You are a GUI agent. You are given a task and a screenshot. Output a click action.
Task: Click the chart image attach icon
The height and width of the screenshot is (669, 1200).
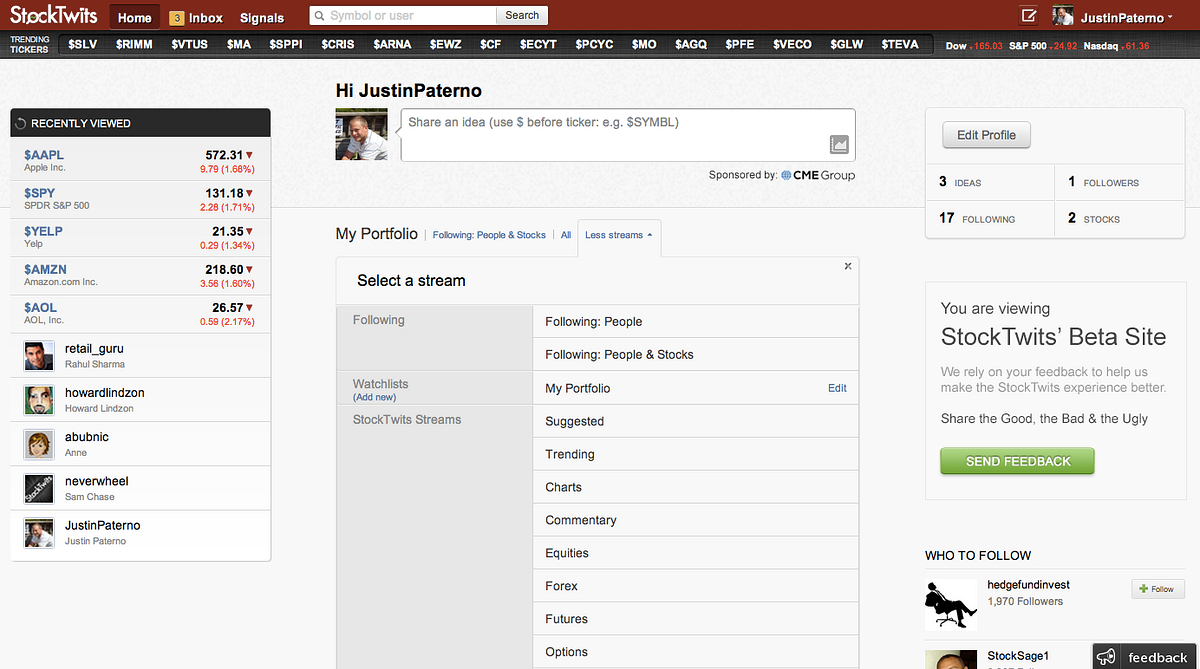pyautogui.click(x=839, y=145)
